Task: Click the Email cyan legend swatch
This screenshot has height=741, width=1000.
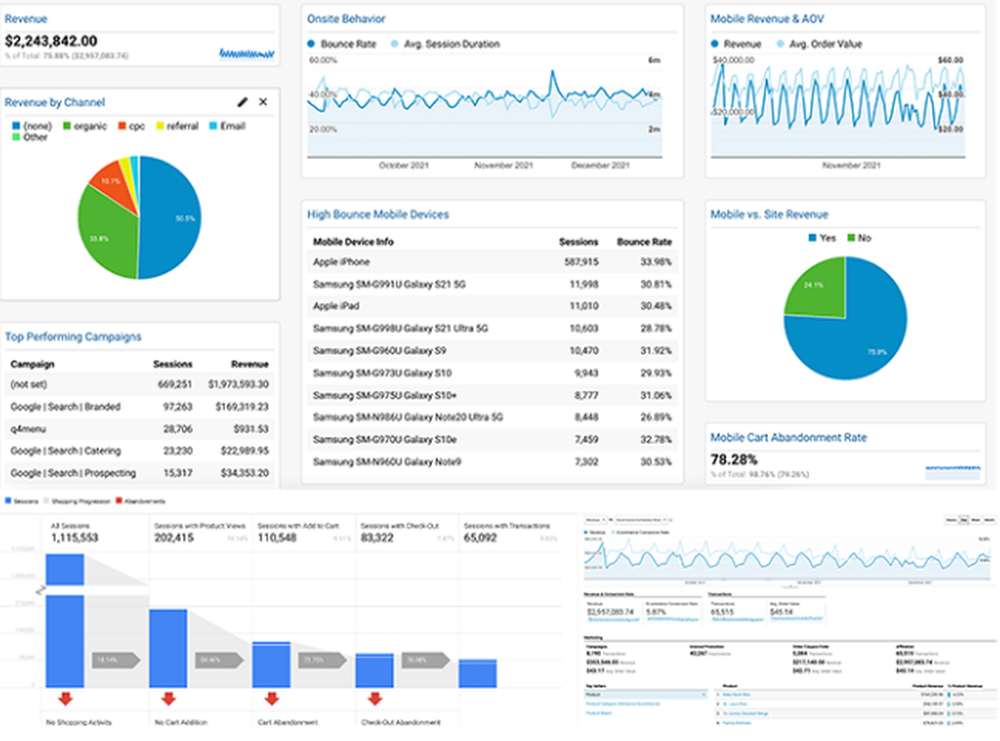Action: tap(213, 126)
